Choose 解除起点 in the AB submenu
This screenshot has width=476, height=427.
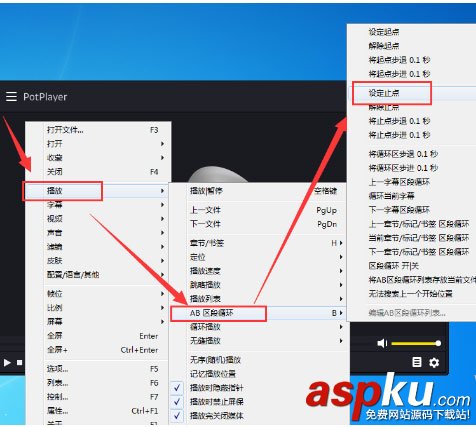pyautogui.click(x=412, y=46)
